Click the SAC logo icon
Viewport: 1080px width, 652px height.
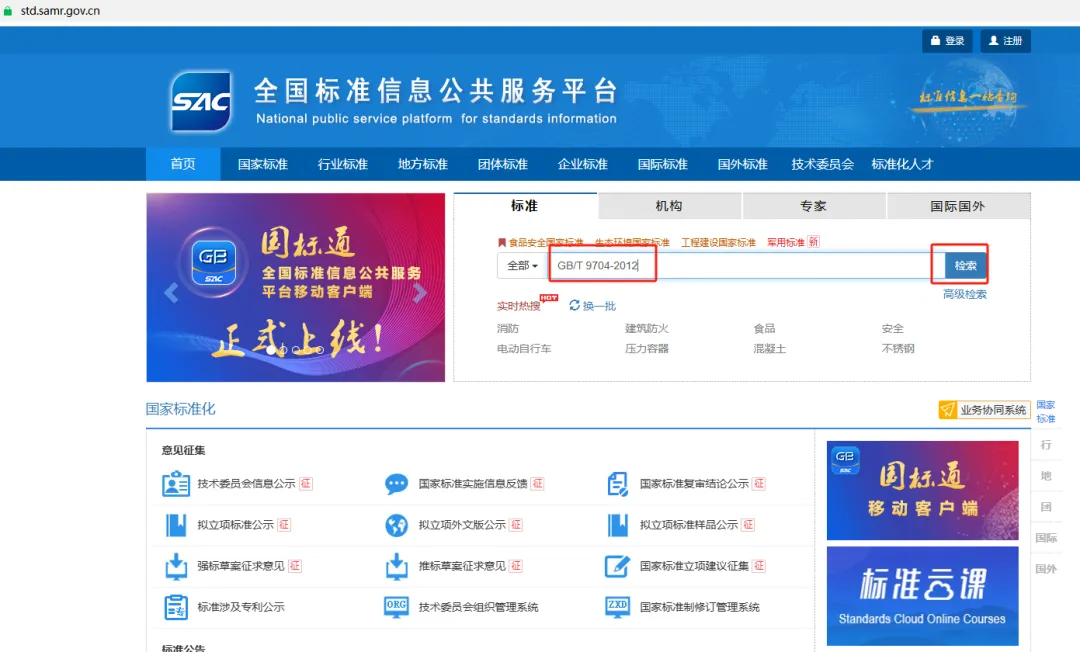(x=201, y=101)
